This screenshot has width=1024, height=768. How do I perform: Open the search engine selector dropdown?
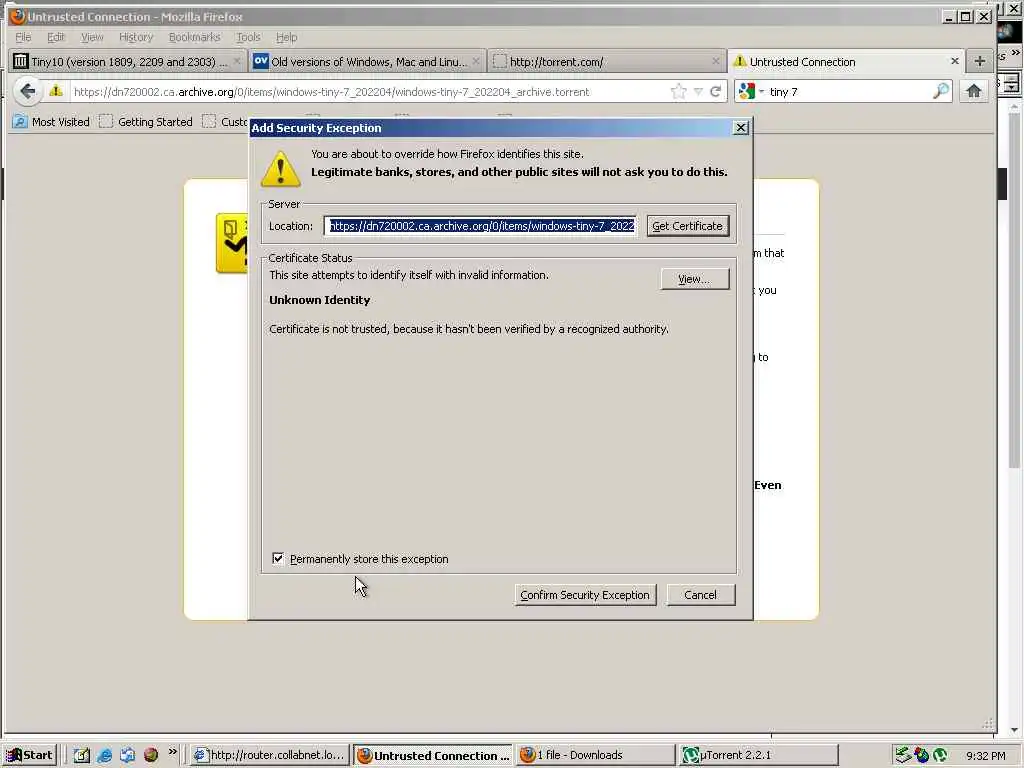coord(750,91)
